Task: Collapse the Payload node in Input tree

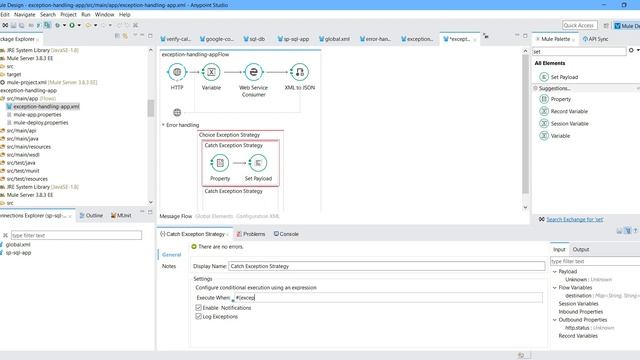Action: pos(555,271)
